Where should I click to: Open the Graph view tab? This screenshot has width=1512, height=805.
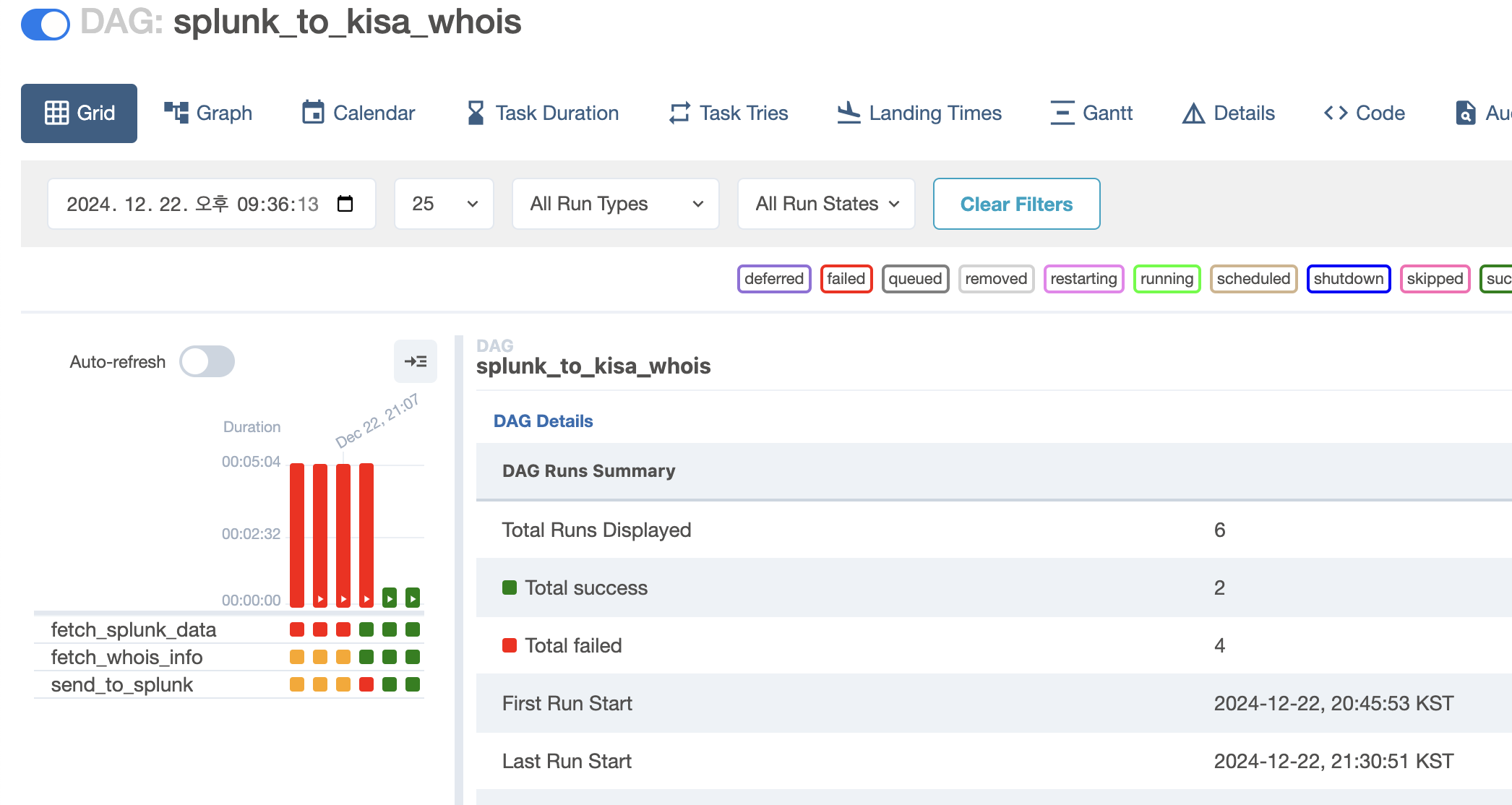pos(208,113)
